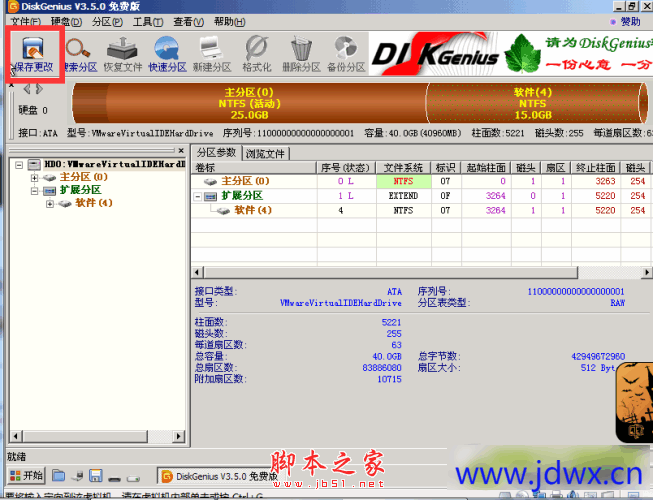Switch to the 分区参数 tab
This screenshot has width=653, height=500.
[217, 152]
